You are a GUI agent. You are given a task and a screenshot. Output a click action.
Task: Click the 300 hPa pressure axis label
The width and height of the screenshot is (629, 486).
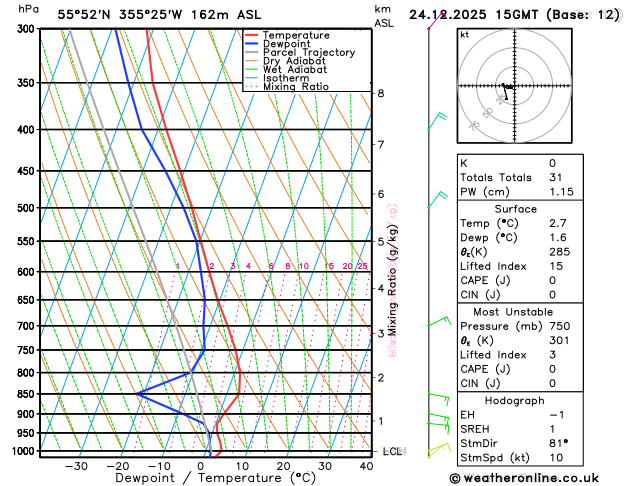point(26,29)
